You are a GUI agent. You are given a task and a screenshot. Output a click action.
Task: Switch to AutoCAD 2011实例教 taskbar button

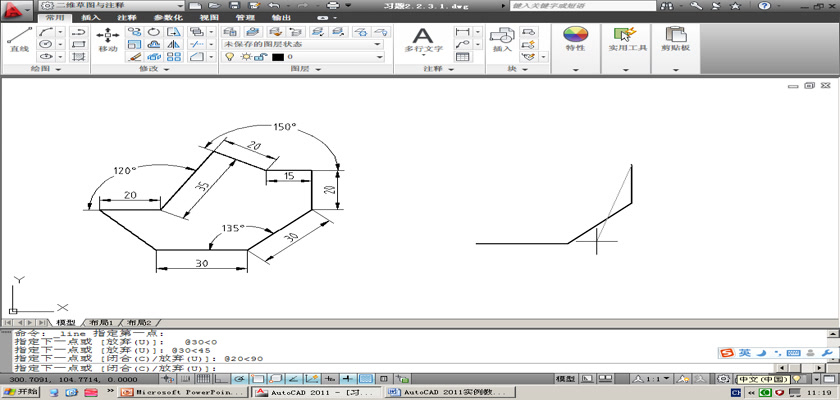(451, 392)
